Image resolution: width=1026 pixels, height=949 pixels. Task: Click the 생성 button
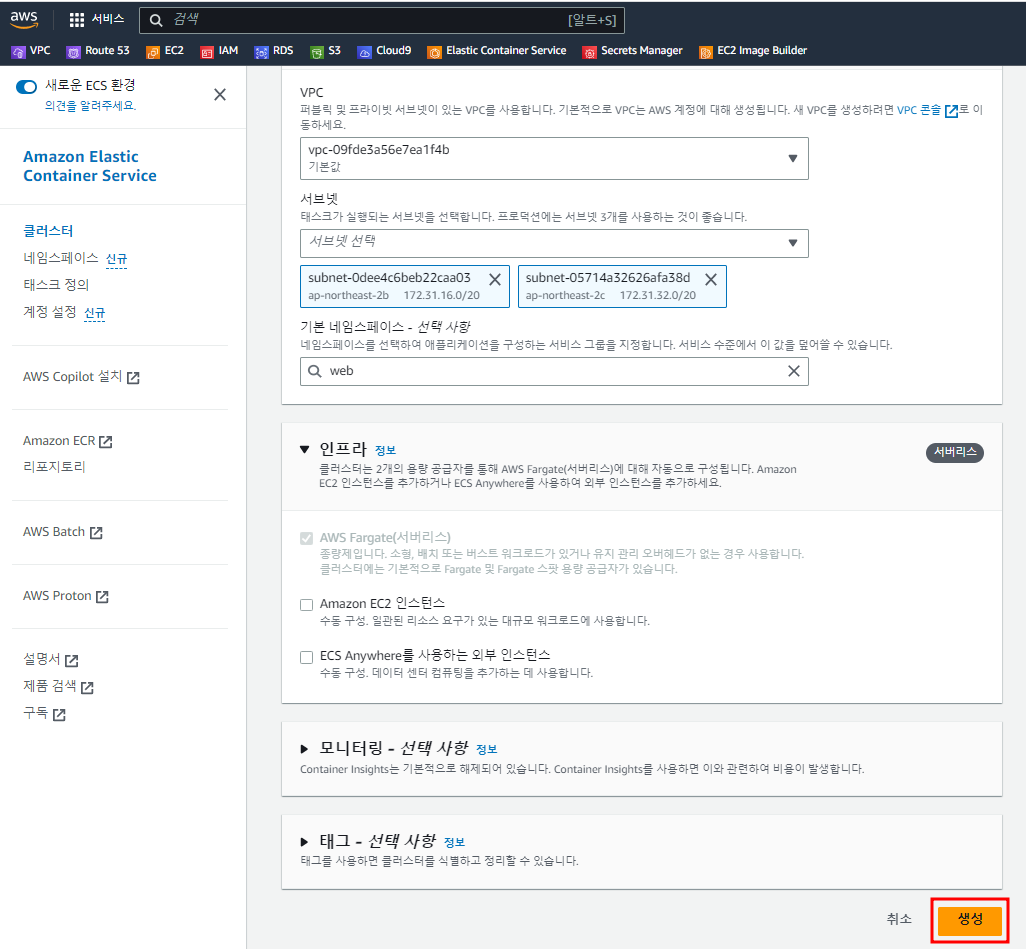969,920
